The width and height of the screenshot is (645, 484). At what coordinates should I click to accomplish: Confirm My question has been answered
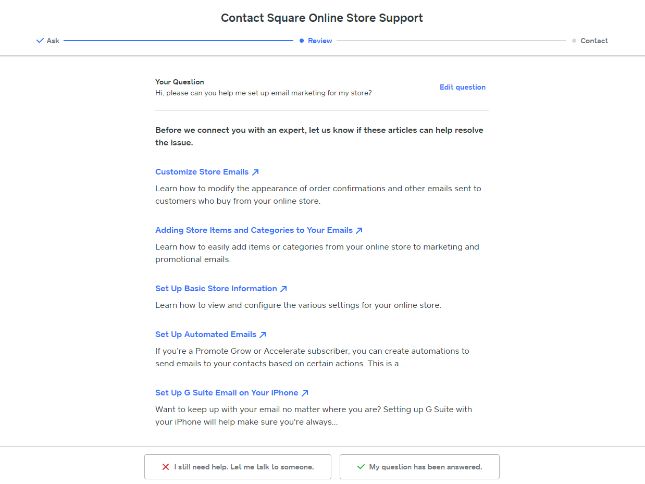(420, 467)
